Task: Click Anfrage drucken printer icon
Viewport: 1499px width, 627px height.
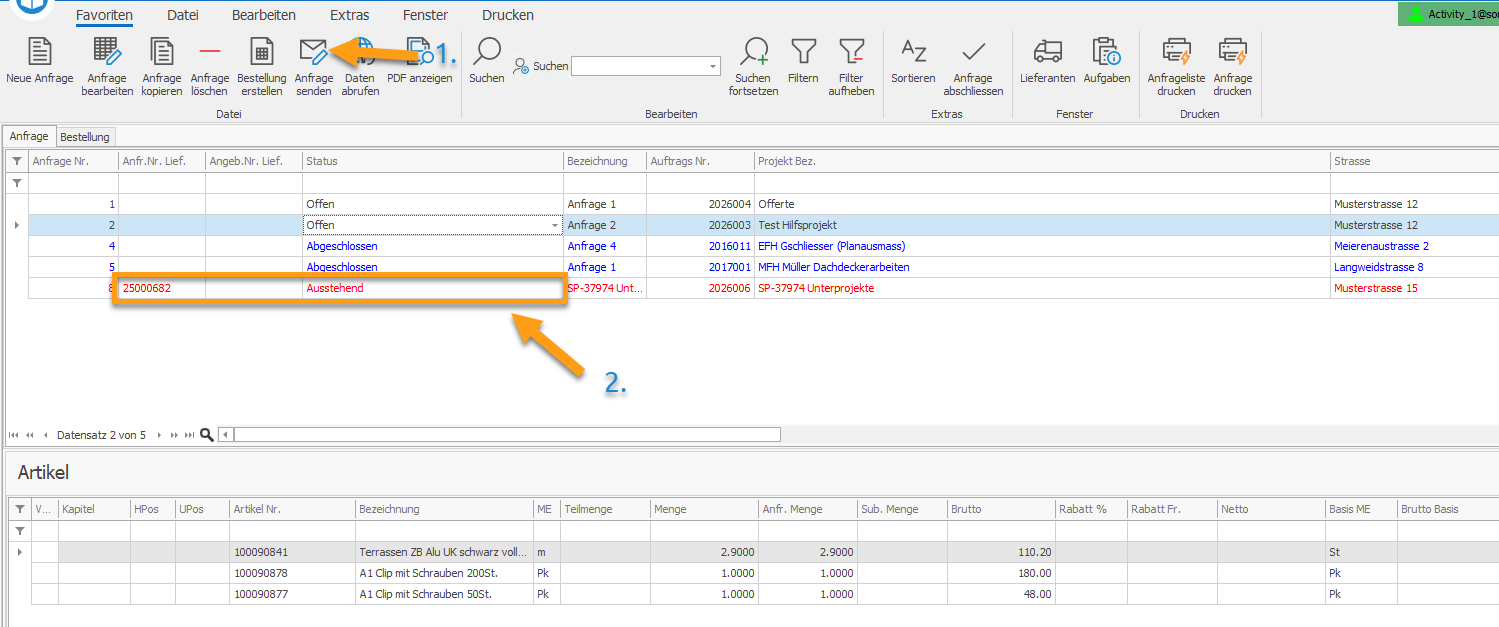Action: pos(1232,51)
